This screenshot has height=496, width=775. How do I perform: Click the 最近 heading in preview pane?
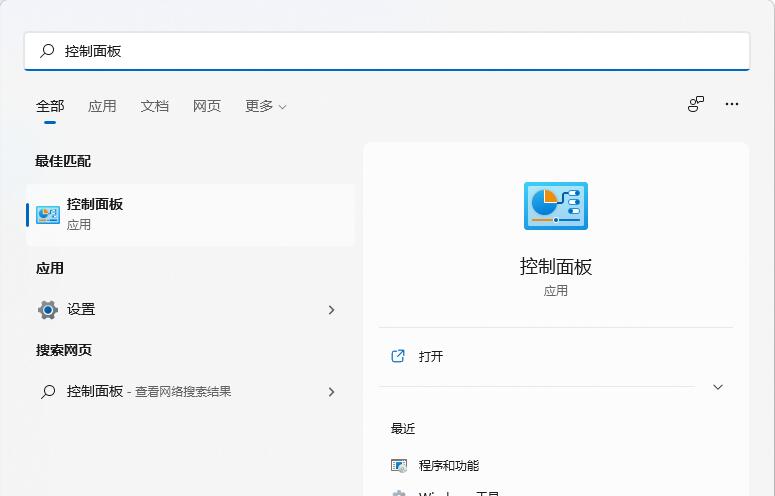coord(403,428)
